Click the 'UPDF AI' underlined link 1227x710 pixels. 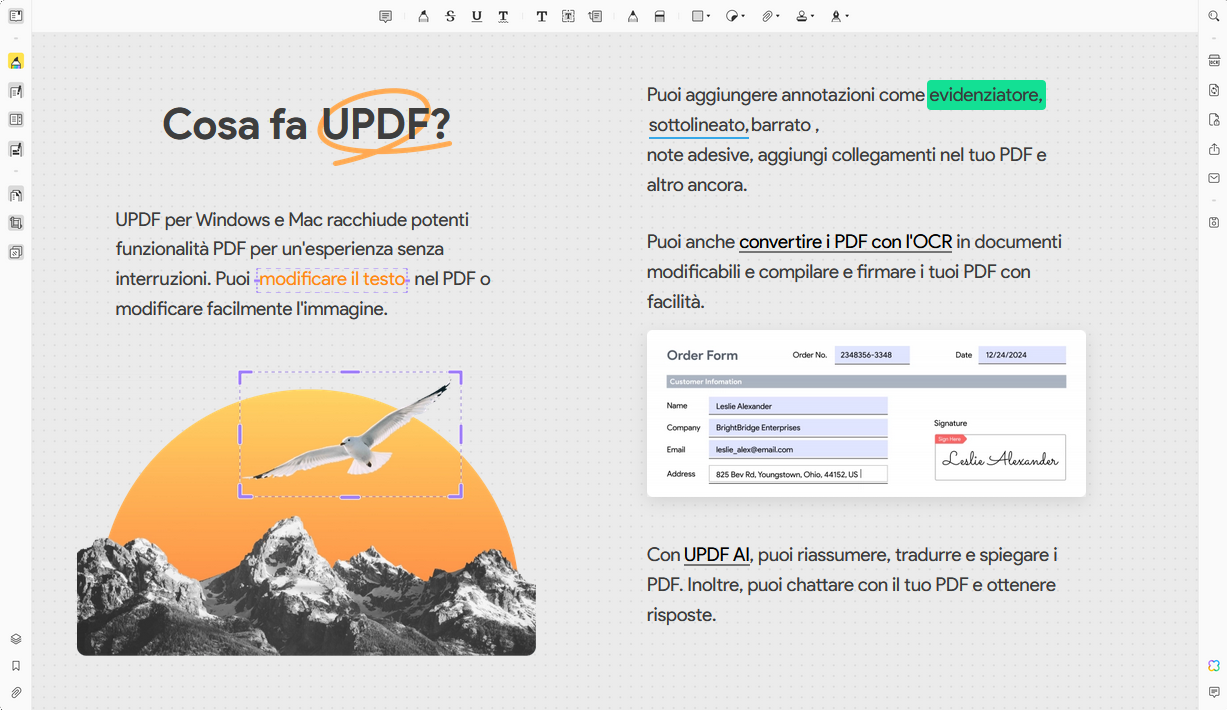click(717, 555)
